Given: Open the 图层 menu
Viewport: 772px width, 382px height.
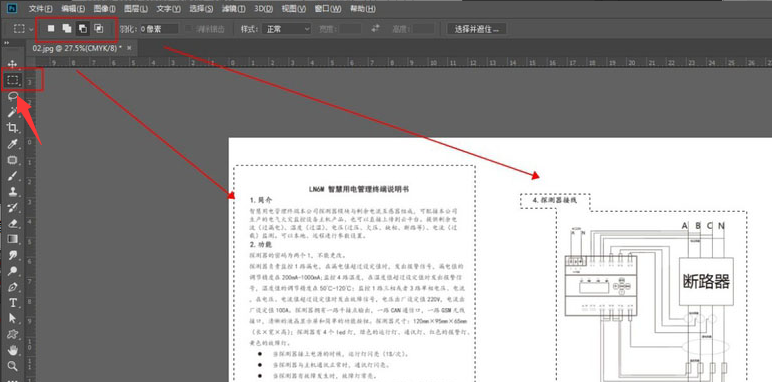Looking at the screenshot, I should click(x=136, y=9).
